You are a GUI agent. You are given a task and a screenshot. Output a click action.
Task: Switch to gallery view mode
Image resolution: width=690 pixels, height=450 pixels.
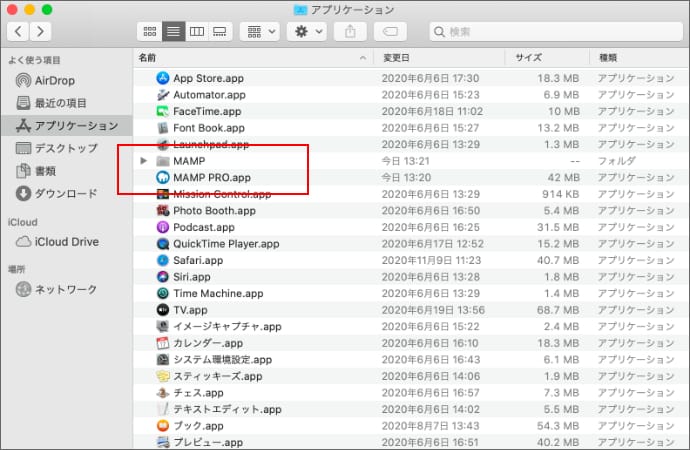(x=220, y=32)
